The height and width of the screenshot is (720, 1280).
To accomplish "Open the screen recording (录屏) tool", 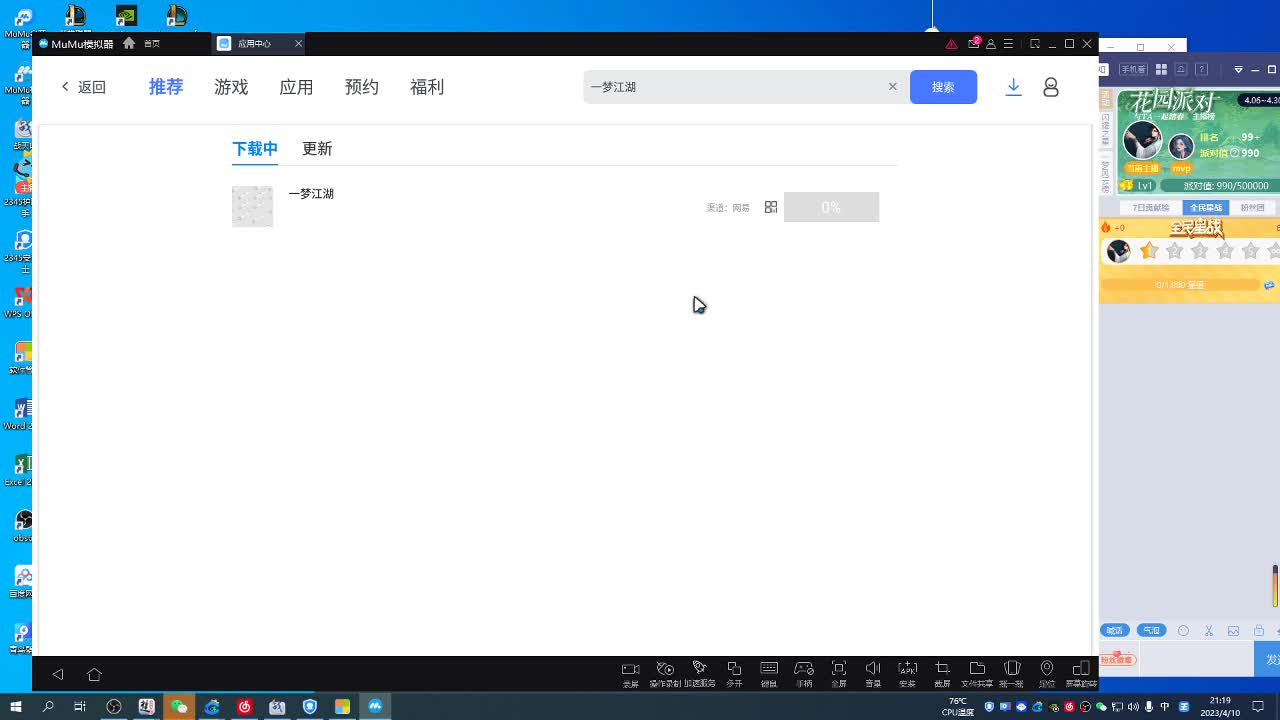I will tap(630, 674).
